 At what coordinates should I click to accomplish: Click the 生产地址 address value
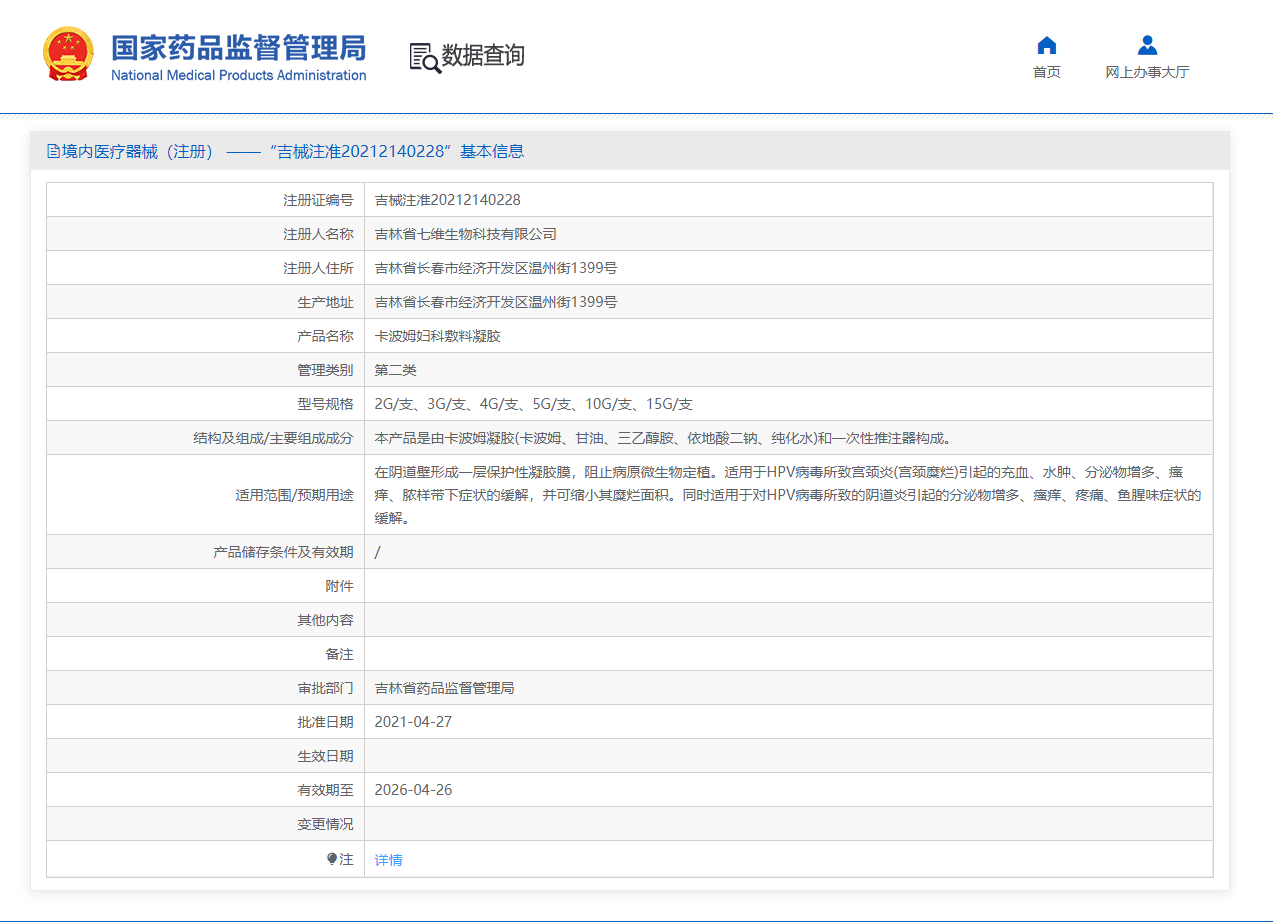(496, 302)
